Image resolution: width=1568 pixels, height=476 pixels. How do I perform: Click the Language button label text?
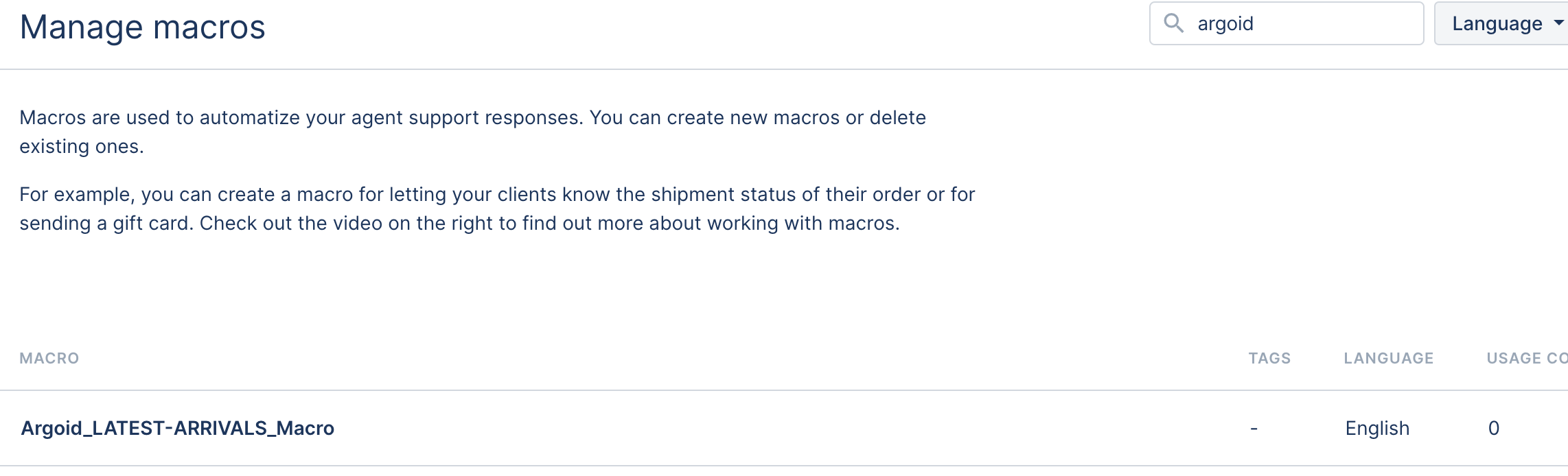pos(1497,23)
